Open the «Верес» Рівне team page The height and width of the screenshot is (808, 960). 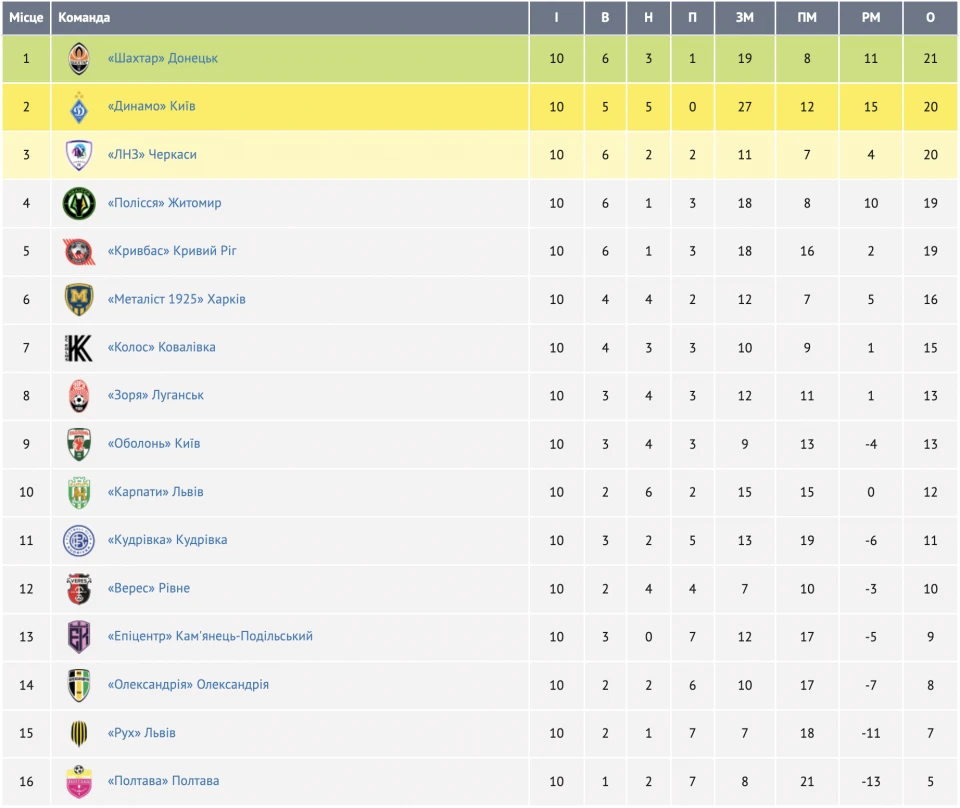click(x=148, y=588)
